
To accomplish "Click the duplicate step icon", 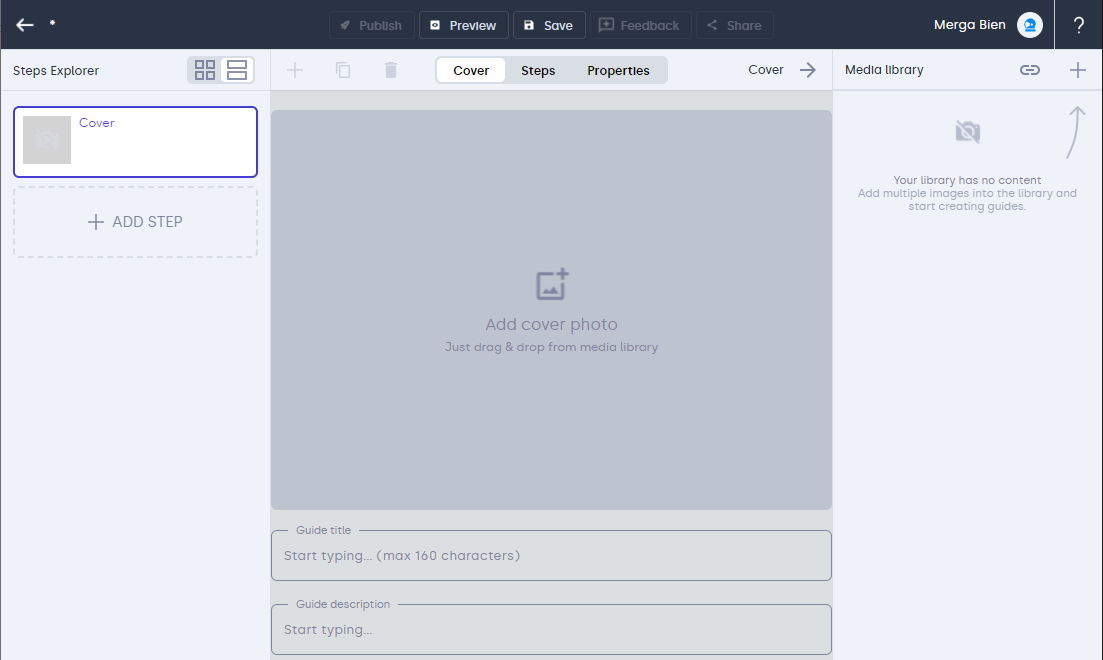I will tap(343, 70).
